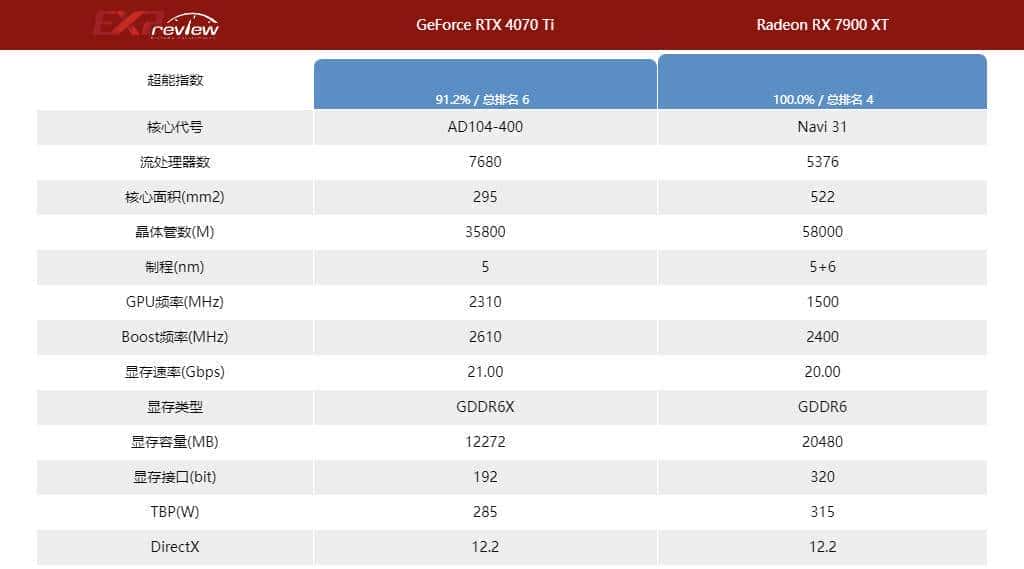1024x569 pixels.
Task: Click the 核心面积(mm2) row label
Action: click(175, 197)
